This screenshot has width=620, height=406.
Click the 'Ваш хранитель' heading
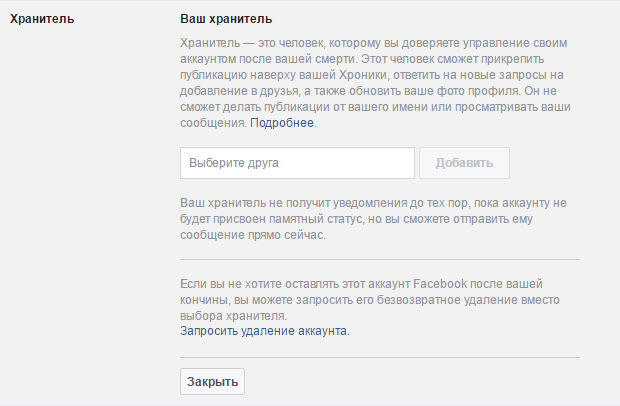click(226, 19)
